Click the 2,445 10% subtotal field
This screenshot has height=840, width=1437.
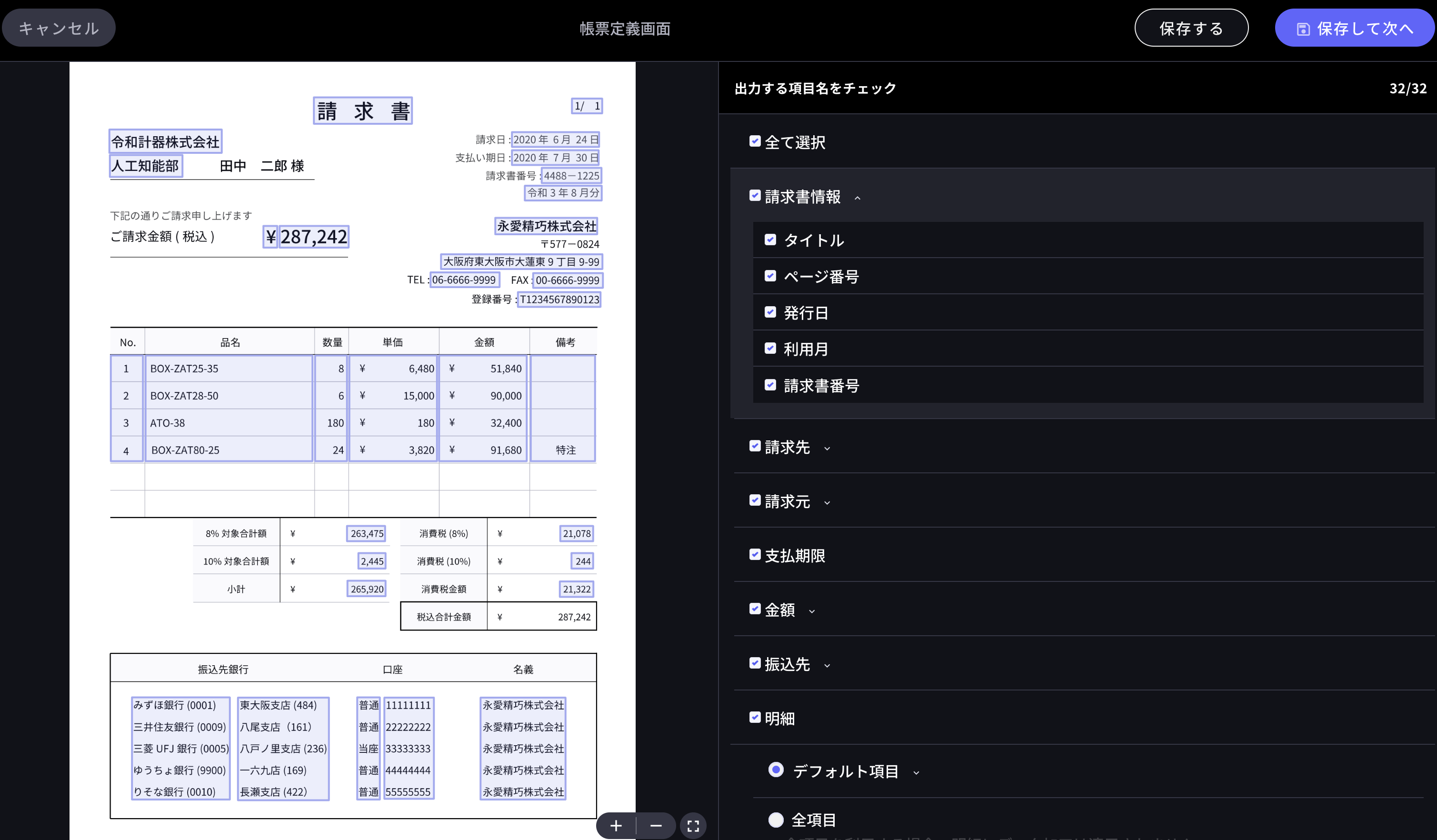pyautogui.click(x=372, y=561)
